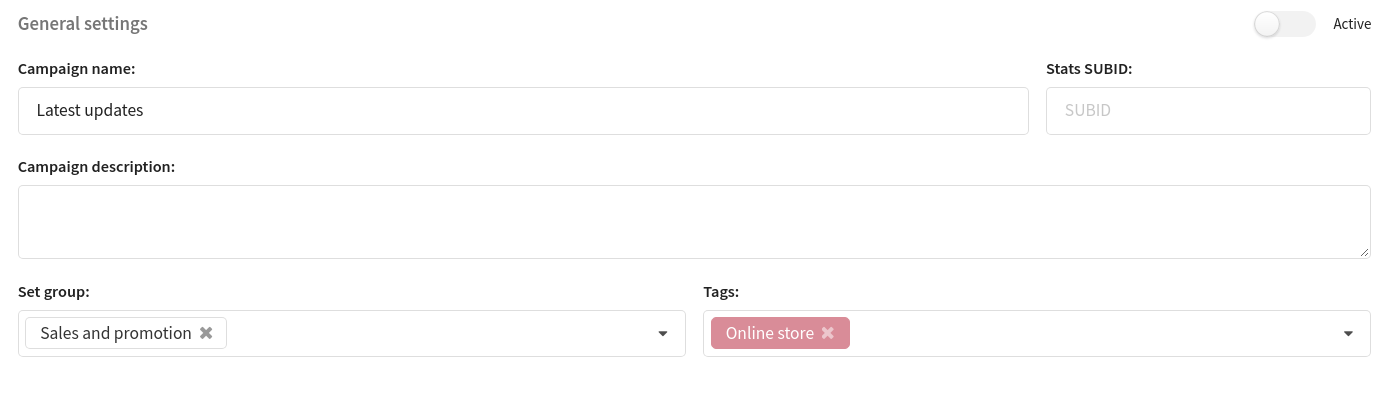The height and width of the screenshot is (394, 1388).
Task: Toggle the Active campaign switch
Action: (1285, 24)
